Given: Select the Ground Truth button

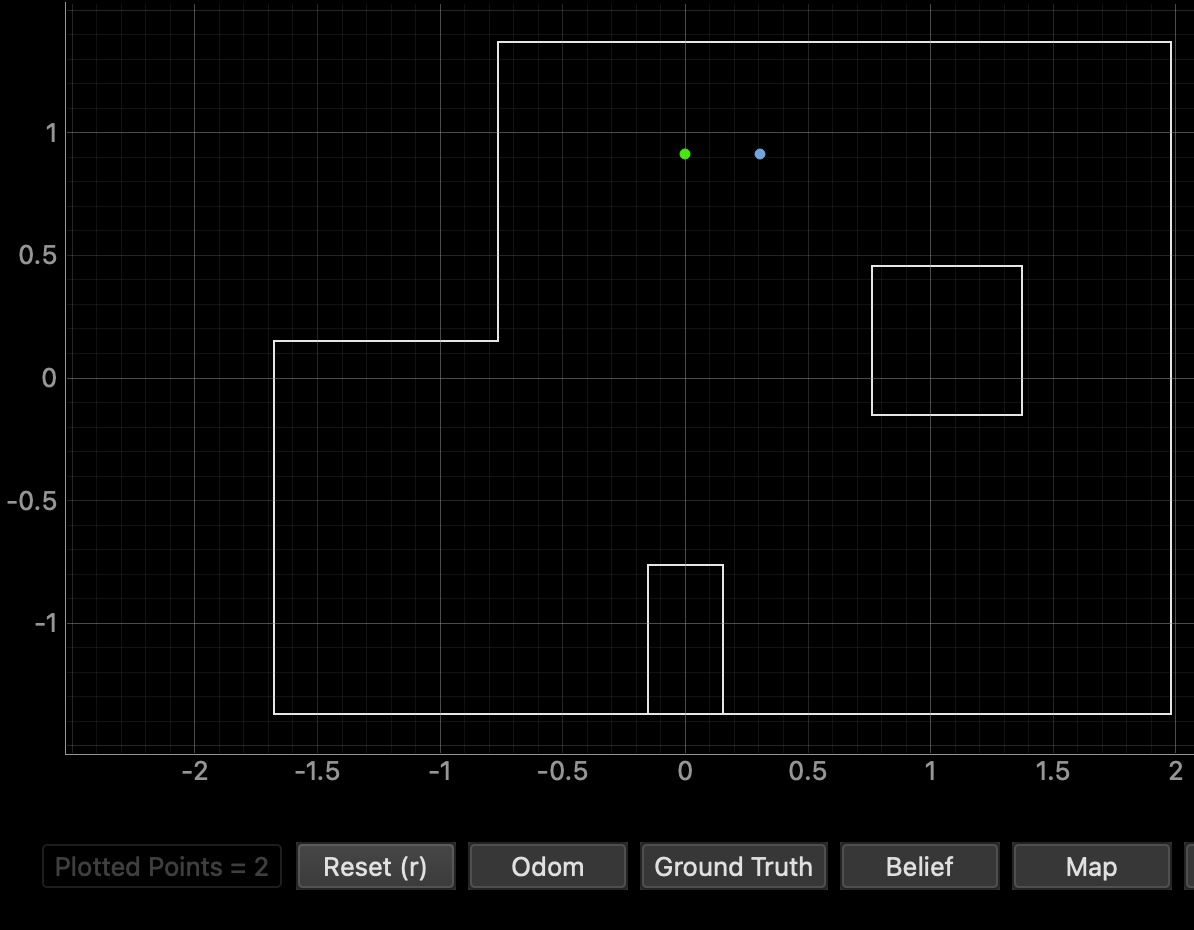Looking at the screenshot, I should pos(733,866).
